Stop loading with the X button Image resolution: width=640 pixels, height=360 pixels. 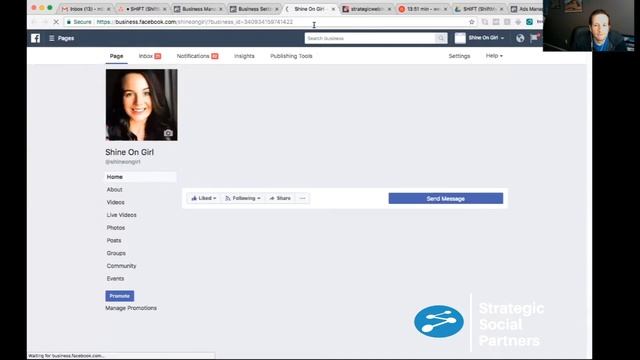pos(56,22)
